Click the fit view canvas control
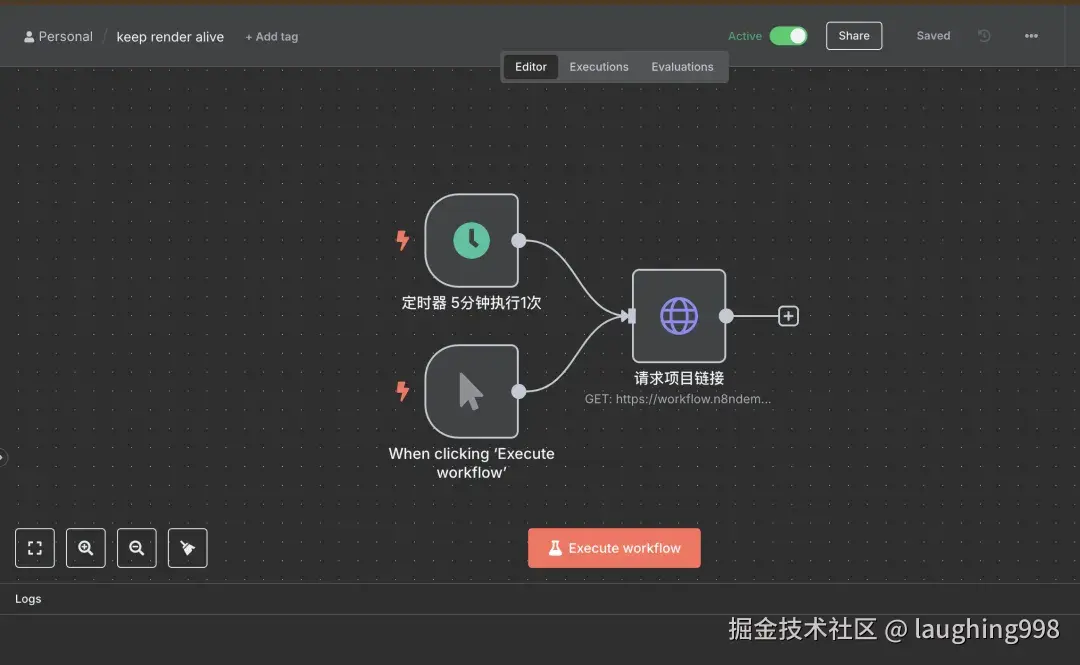The width and height of the screenshot is (1080, 665). pyautogui.click(x=35, y=547)
